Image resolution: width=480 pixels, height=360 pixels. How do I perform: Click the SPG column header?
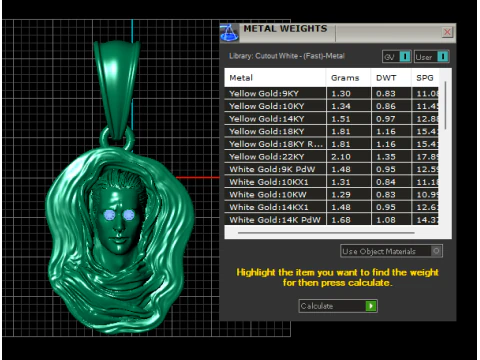coord(425,78)
